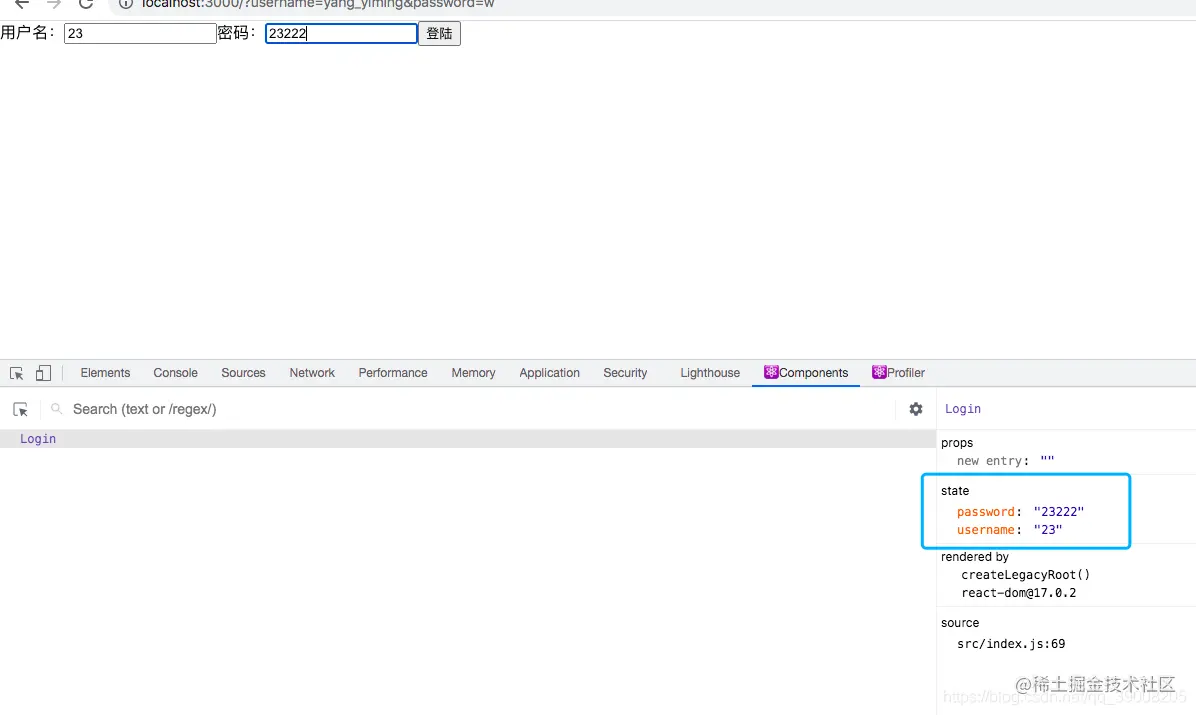This screenshot has height=715, width=1196.
Task: Focus the 用户名 username input field
Action: tap(140, 34)
